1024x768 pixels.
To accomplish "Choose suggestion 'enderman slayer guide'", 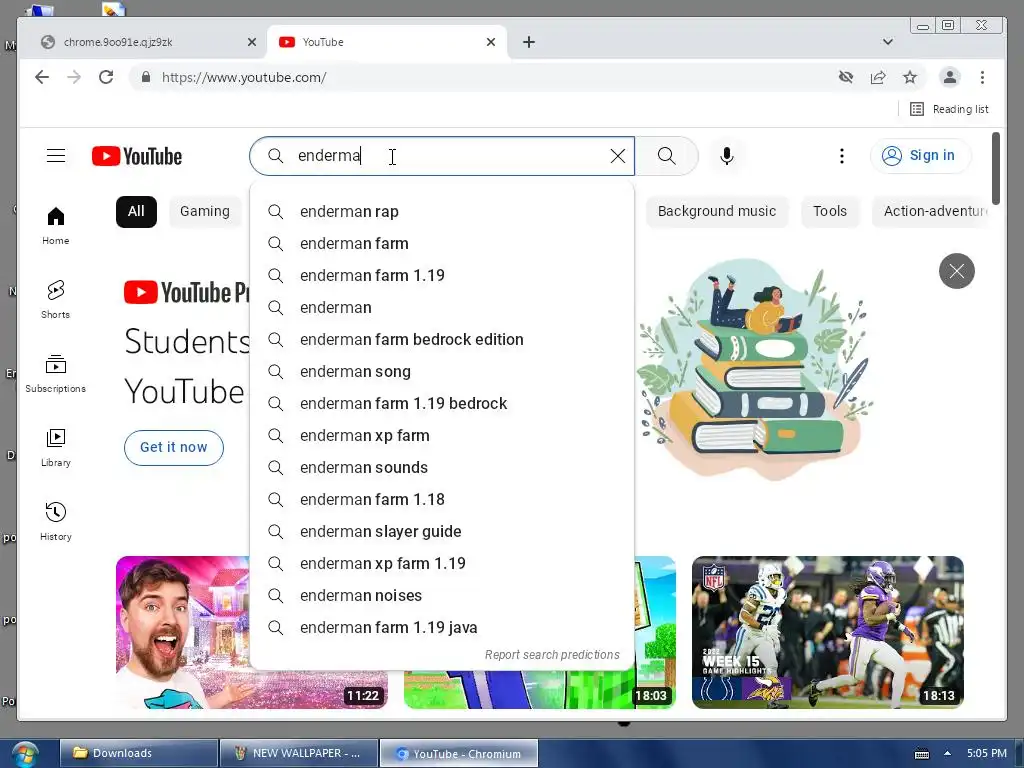I will (x=442, y=532).
